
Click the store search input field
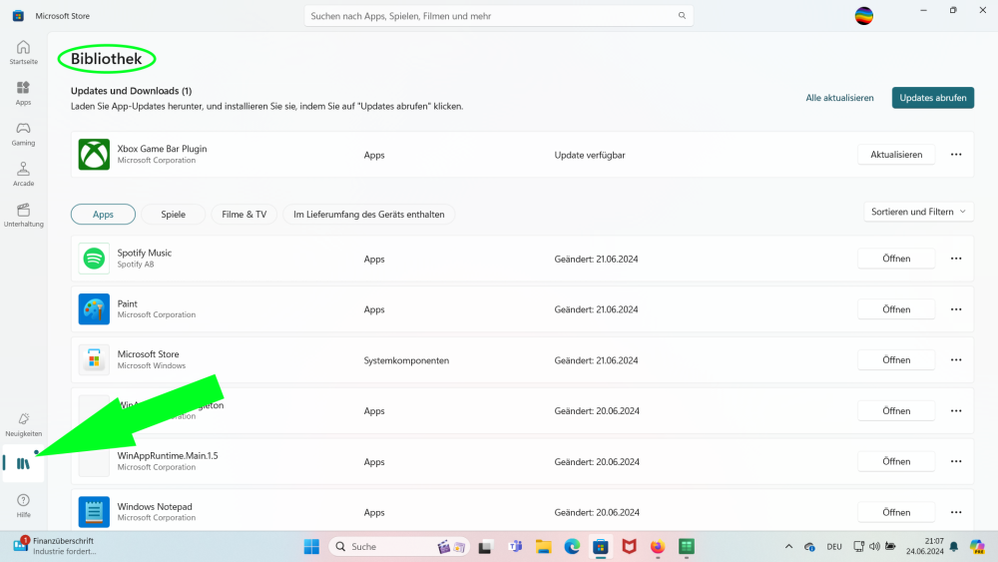pyautogui.click(x=490, y=16)
